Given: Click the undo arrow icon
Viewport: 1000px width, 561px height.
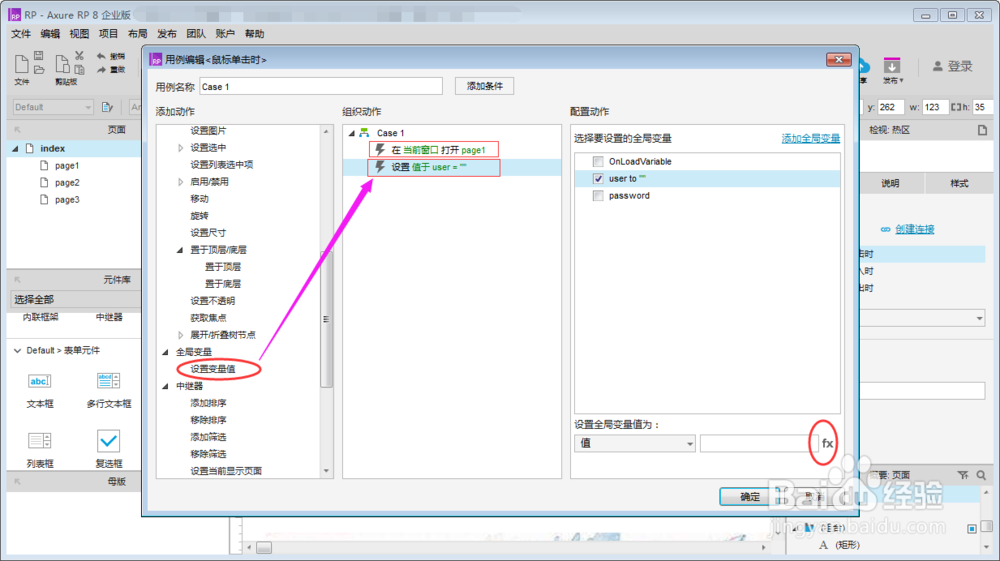Looking at the screenshot, I should [101, 56].
